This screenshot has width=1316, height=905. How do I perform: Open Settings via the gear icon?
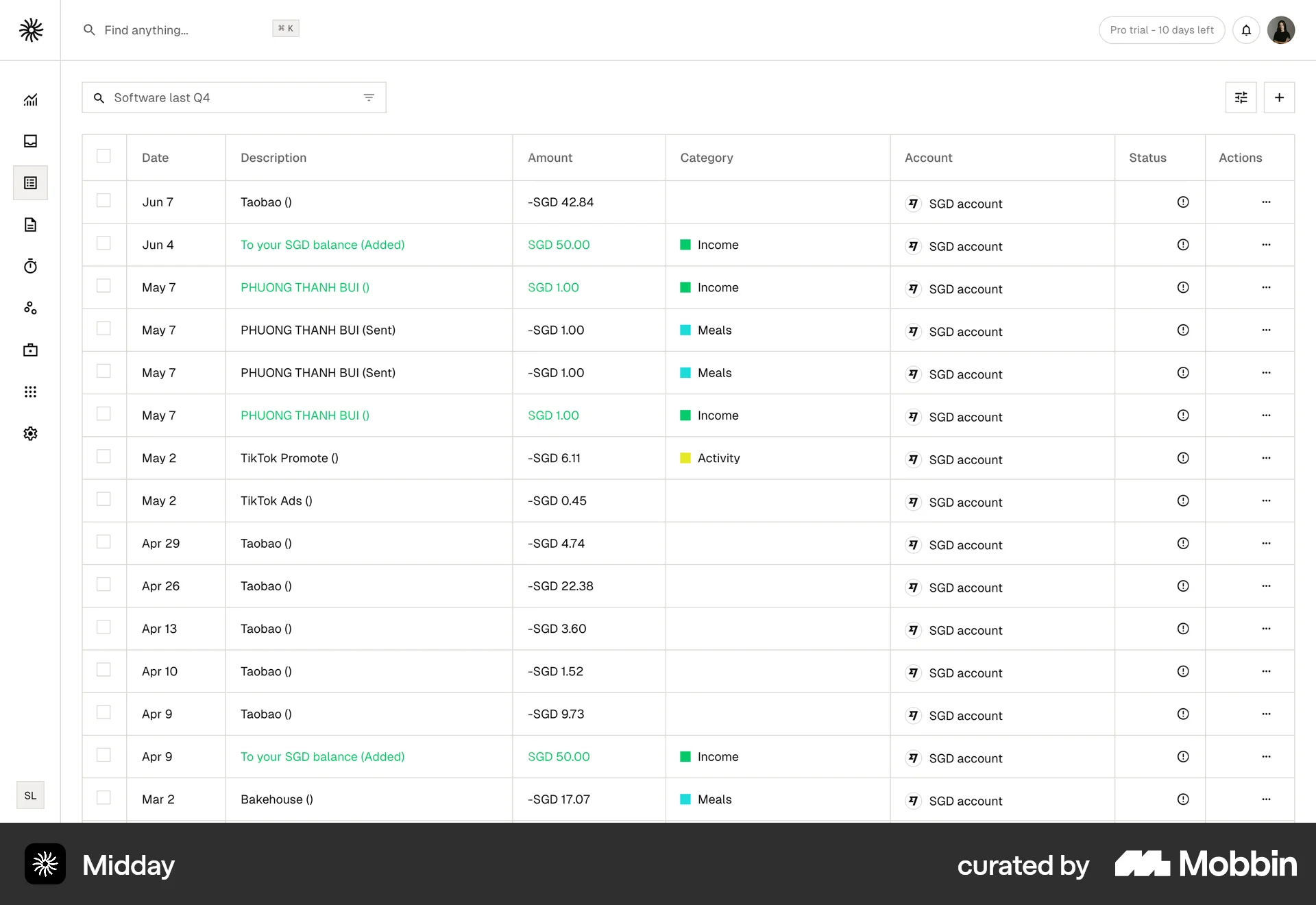30,433
